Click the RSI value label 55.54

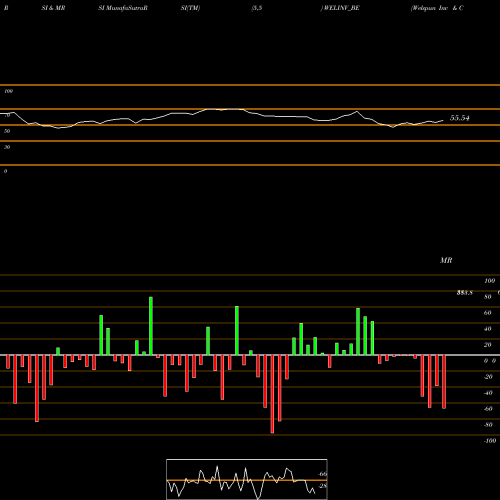[460, 118]
